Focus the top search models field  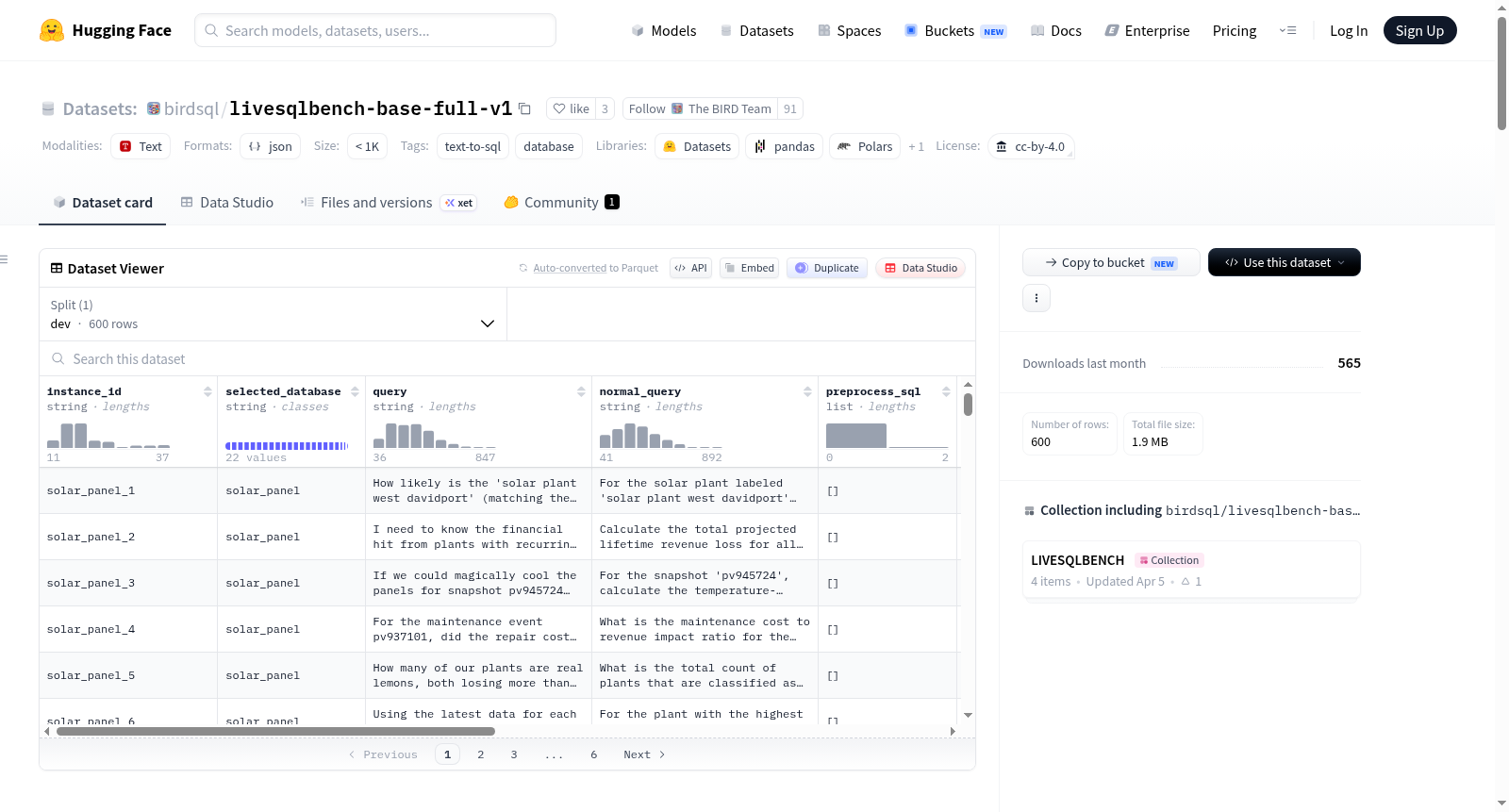click(x=375, y=30)
